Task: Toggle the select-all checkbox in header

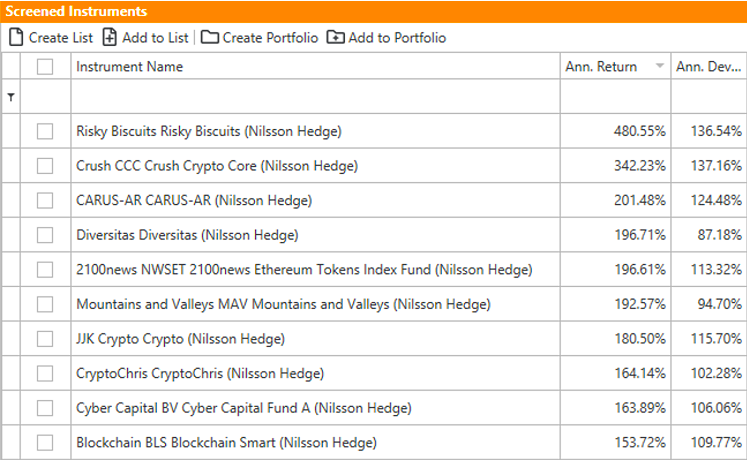Action: click(45, 67)
